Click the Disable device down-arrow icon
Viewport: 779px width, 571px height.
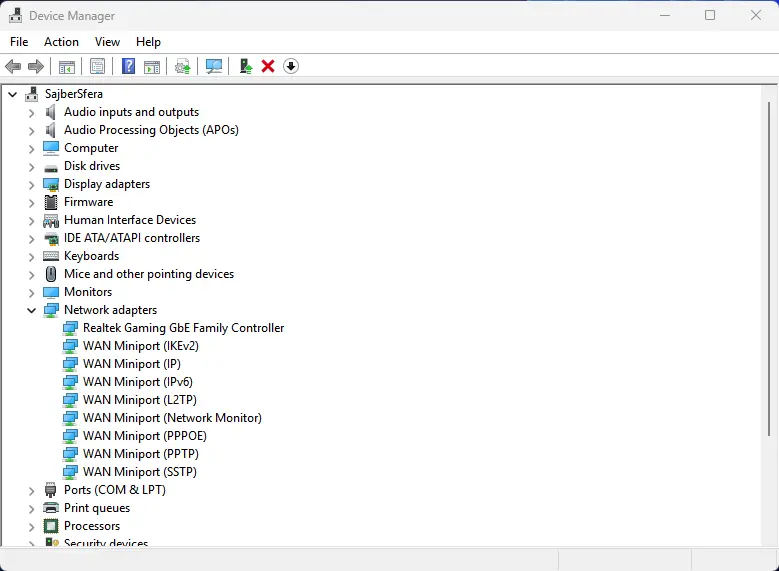(x=291, y=66)
